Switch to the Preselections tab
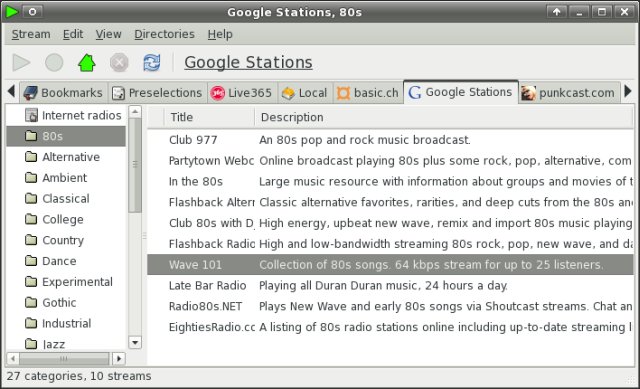The image size is (640, 389). pos(158,93)
